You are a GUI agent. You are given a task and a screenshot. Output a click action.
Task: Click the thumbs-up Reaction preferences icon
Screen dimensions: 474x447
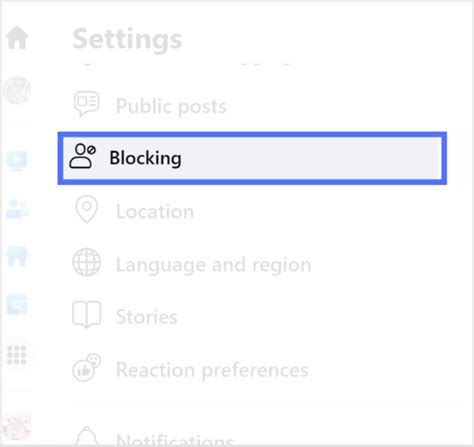point(87,368)
